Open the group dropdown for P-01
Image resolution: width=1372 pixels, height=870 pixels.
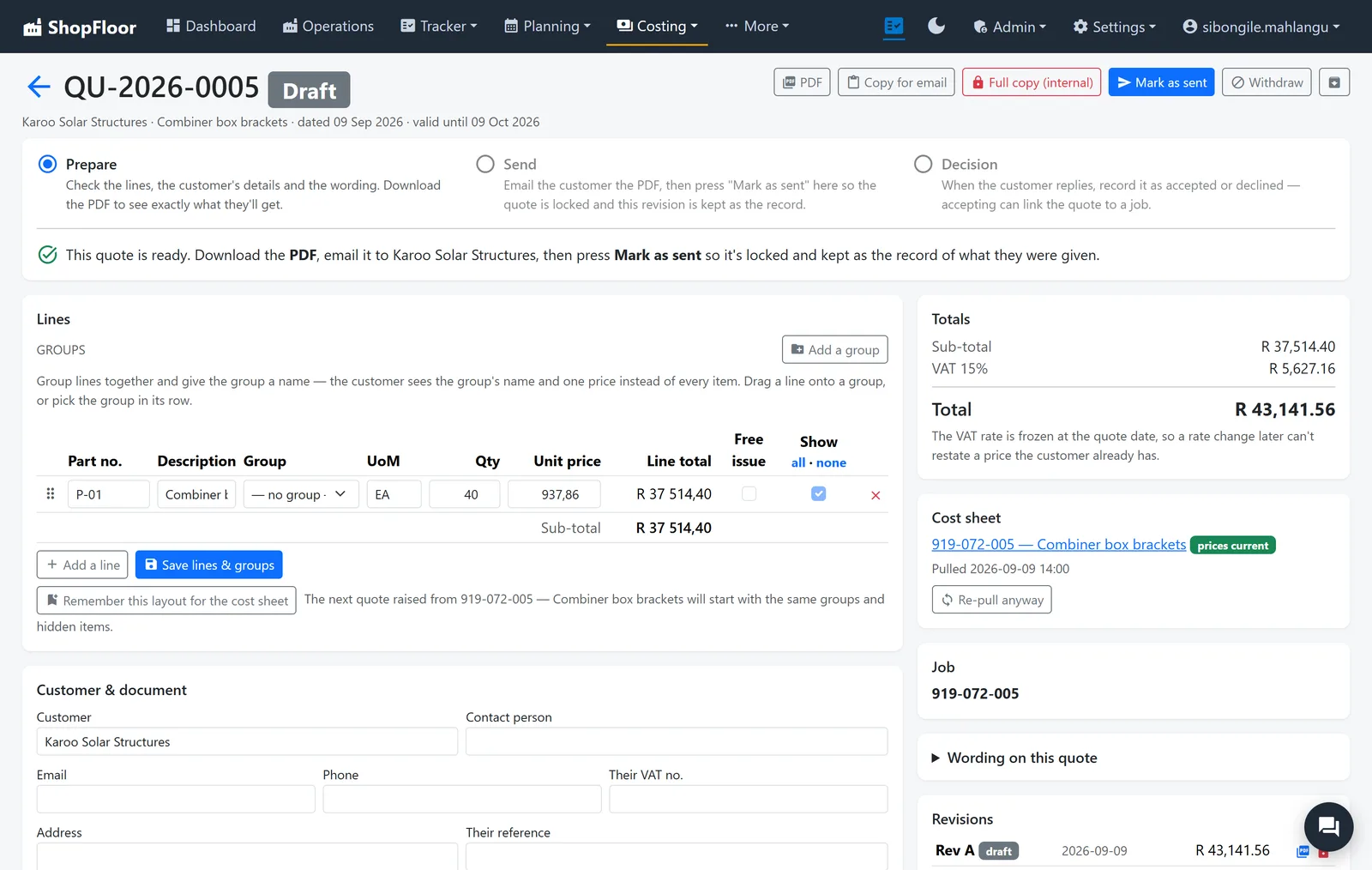301,494
